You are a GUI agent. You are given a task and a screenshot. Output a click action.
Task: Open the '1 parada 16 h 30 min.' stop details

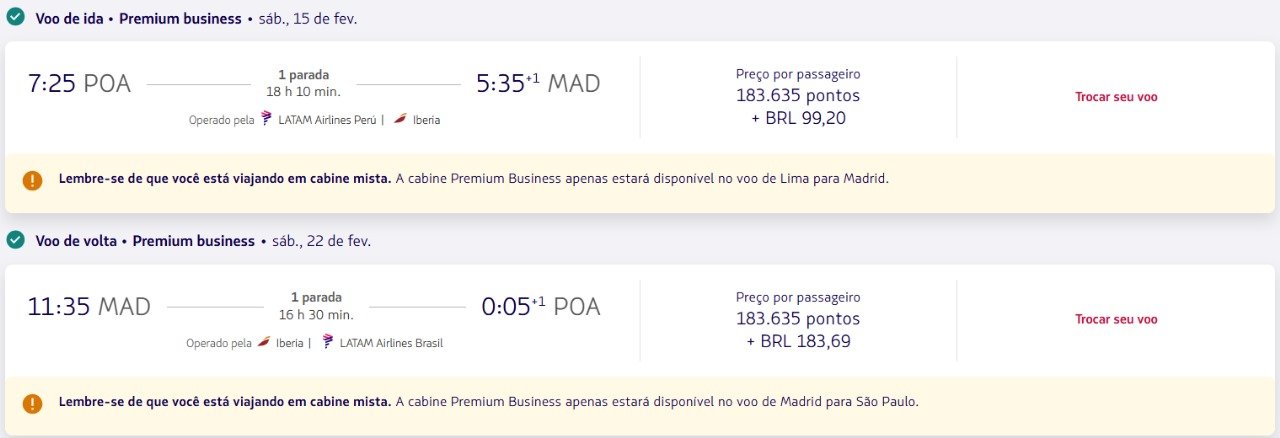[316, 306]
